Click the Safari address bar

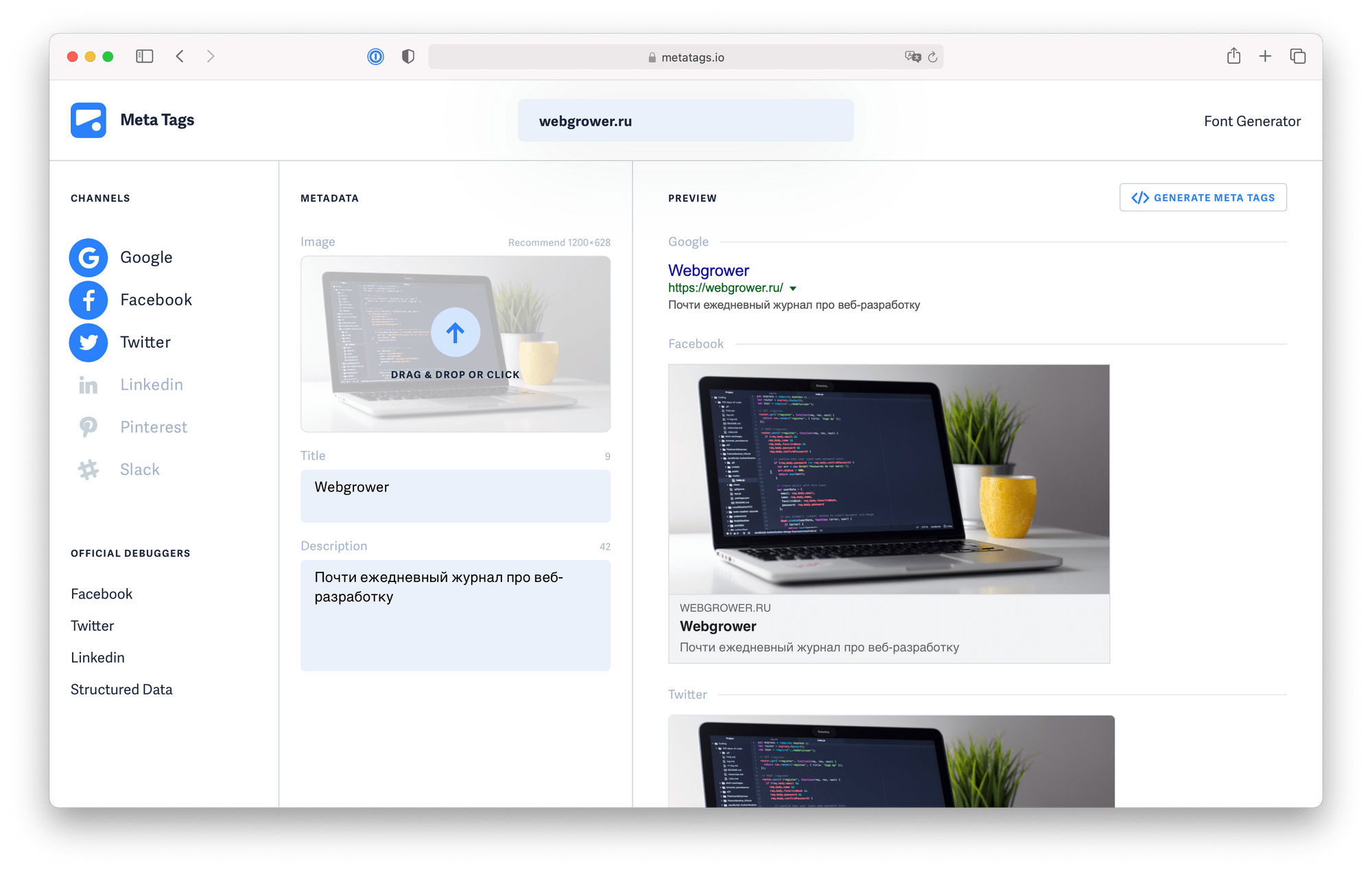tap(686, 57)
